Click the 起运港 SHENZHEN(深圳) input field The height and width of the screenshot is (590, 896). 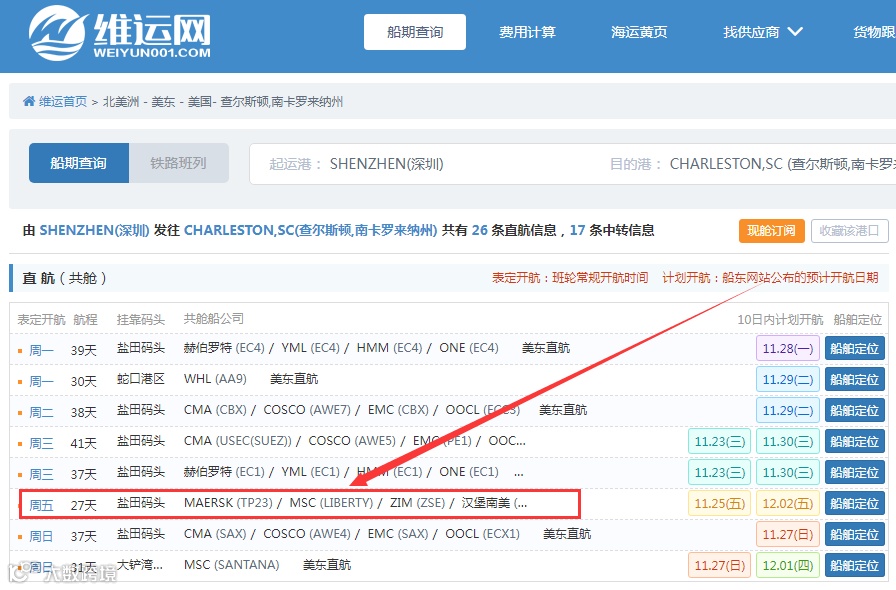coord(386,164)
